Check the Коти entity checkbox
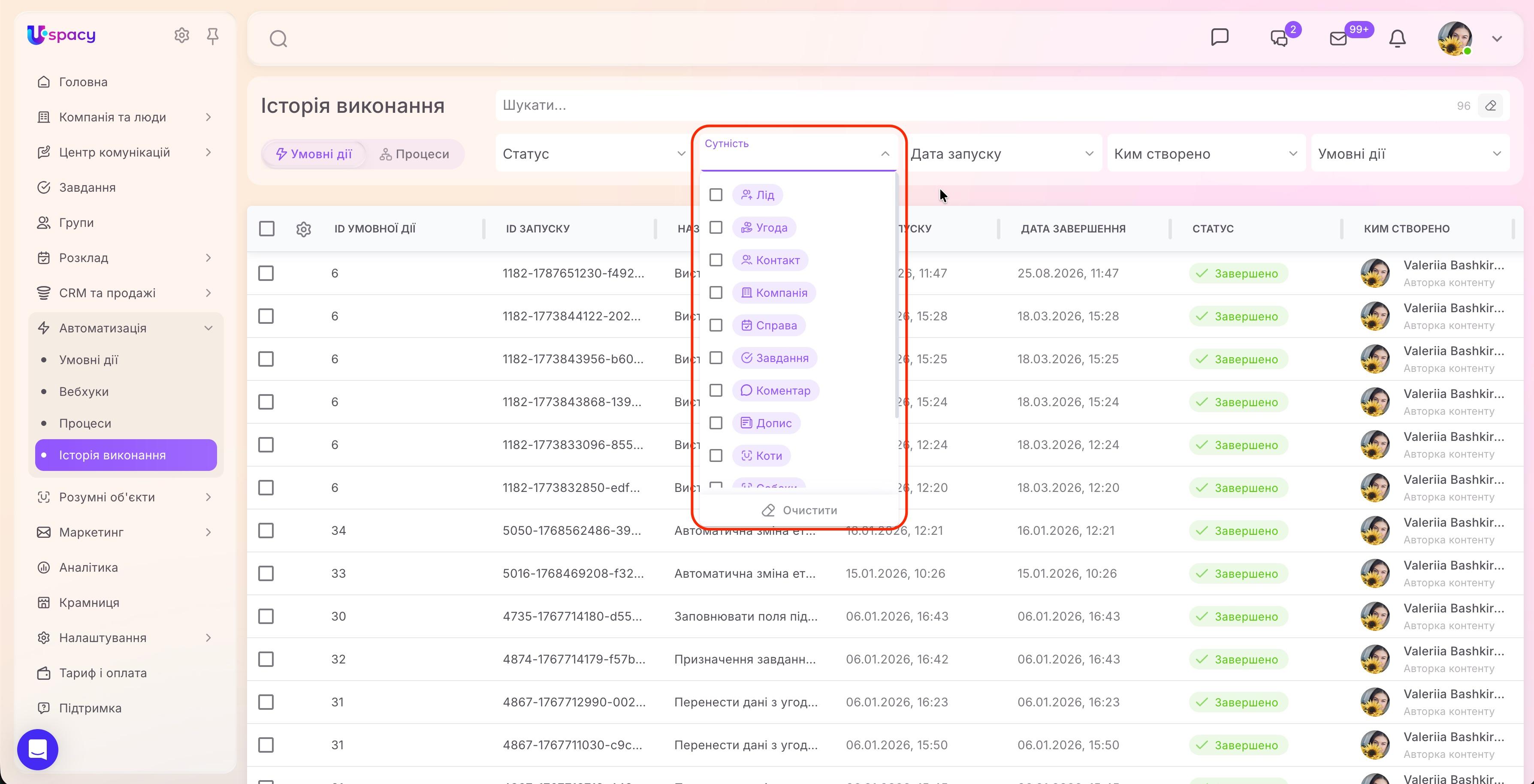 [716, 455]
